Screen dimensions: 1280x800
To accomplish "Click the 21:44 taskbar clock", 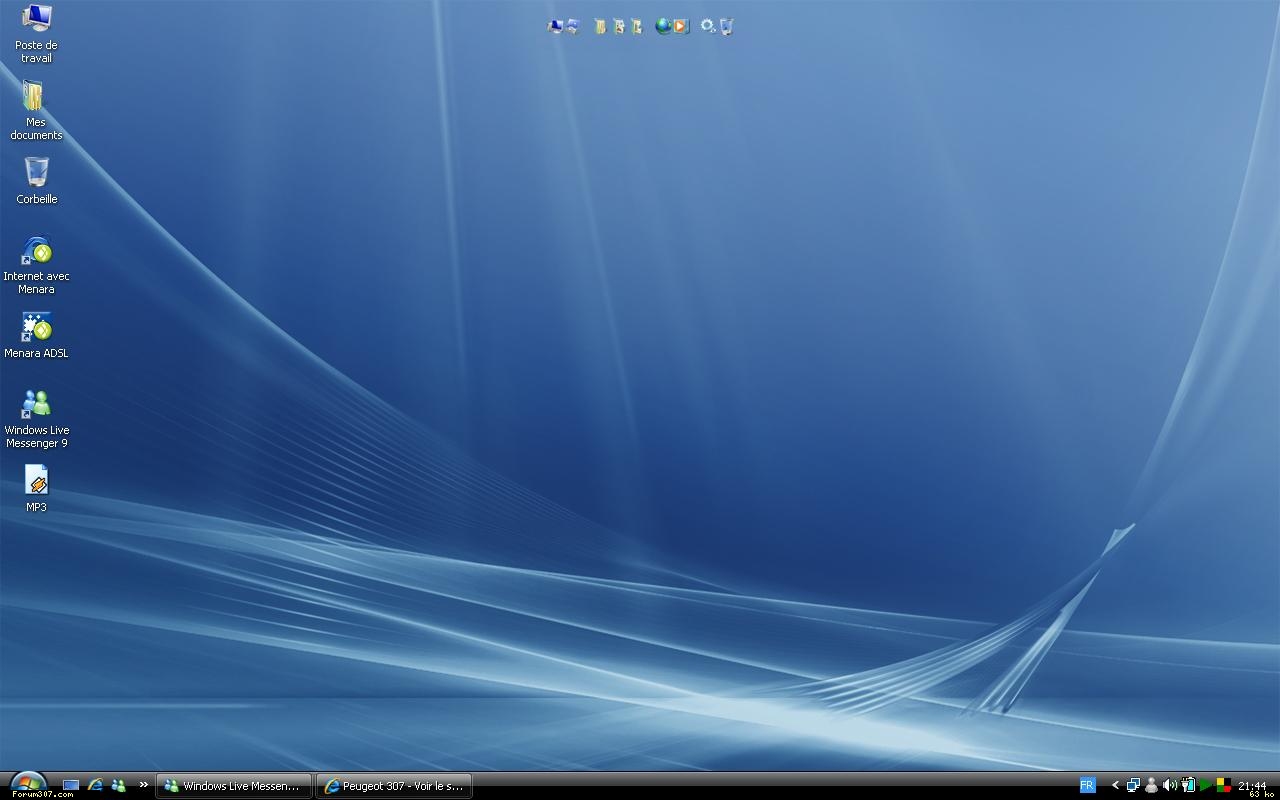I will point(1252,786).
